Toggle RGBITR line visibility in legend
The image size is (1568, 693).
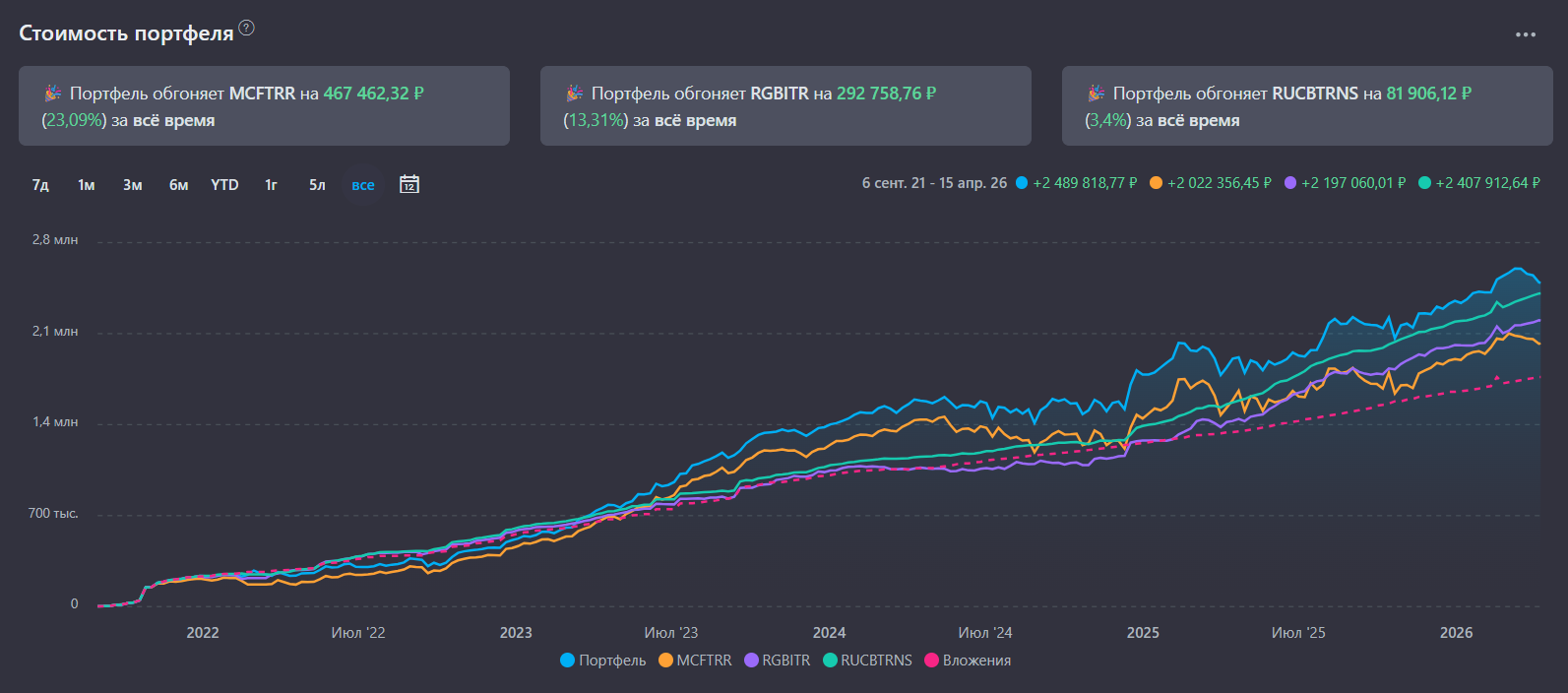click(777, 661)
